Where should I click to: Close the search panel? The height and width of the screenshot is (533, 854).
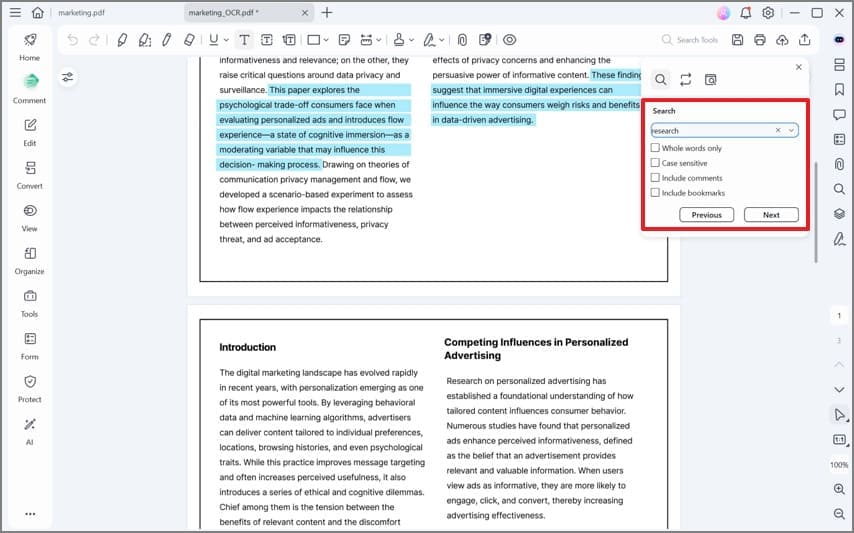798,67
